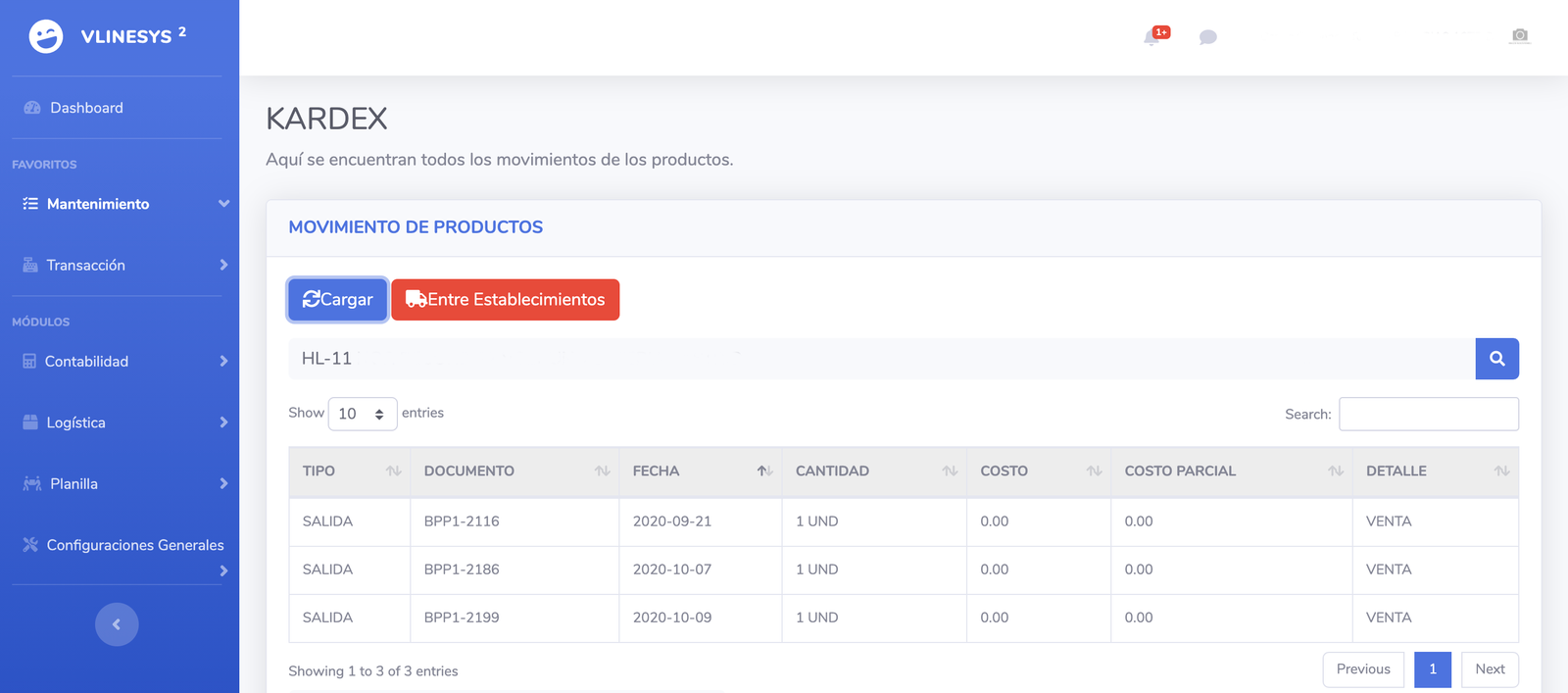Toggle sort on DOCUMENTO column

point(602,471)
